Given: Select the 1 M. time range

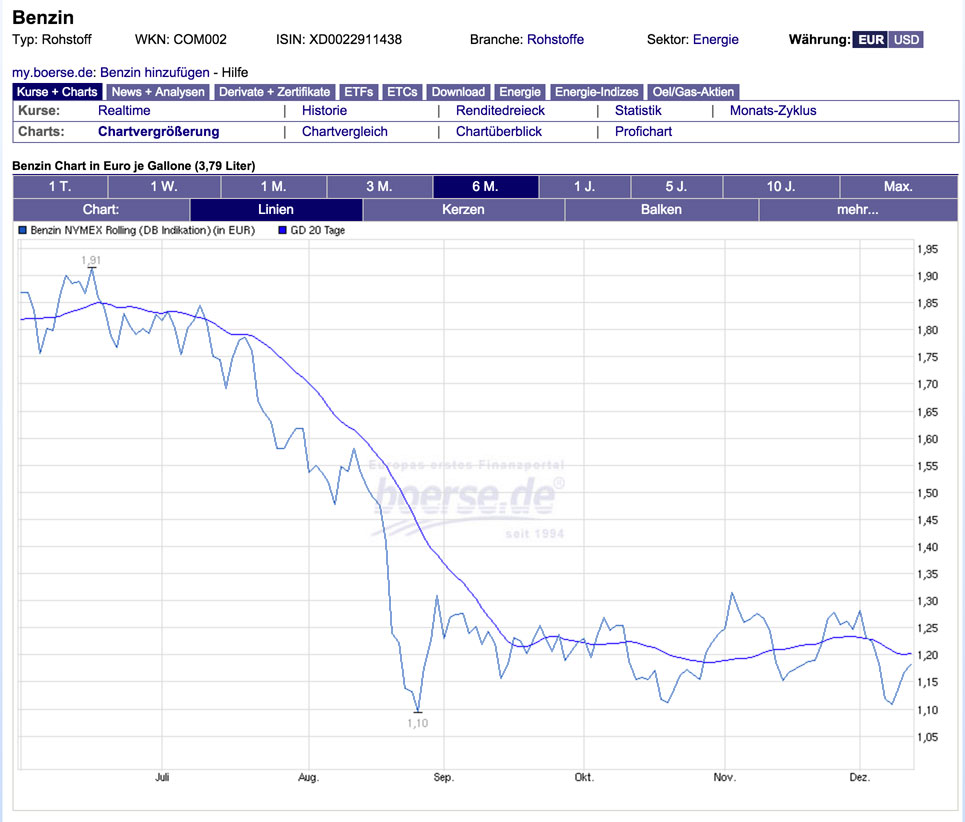Looking at the screenshot, I should coord(274,186).
